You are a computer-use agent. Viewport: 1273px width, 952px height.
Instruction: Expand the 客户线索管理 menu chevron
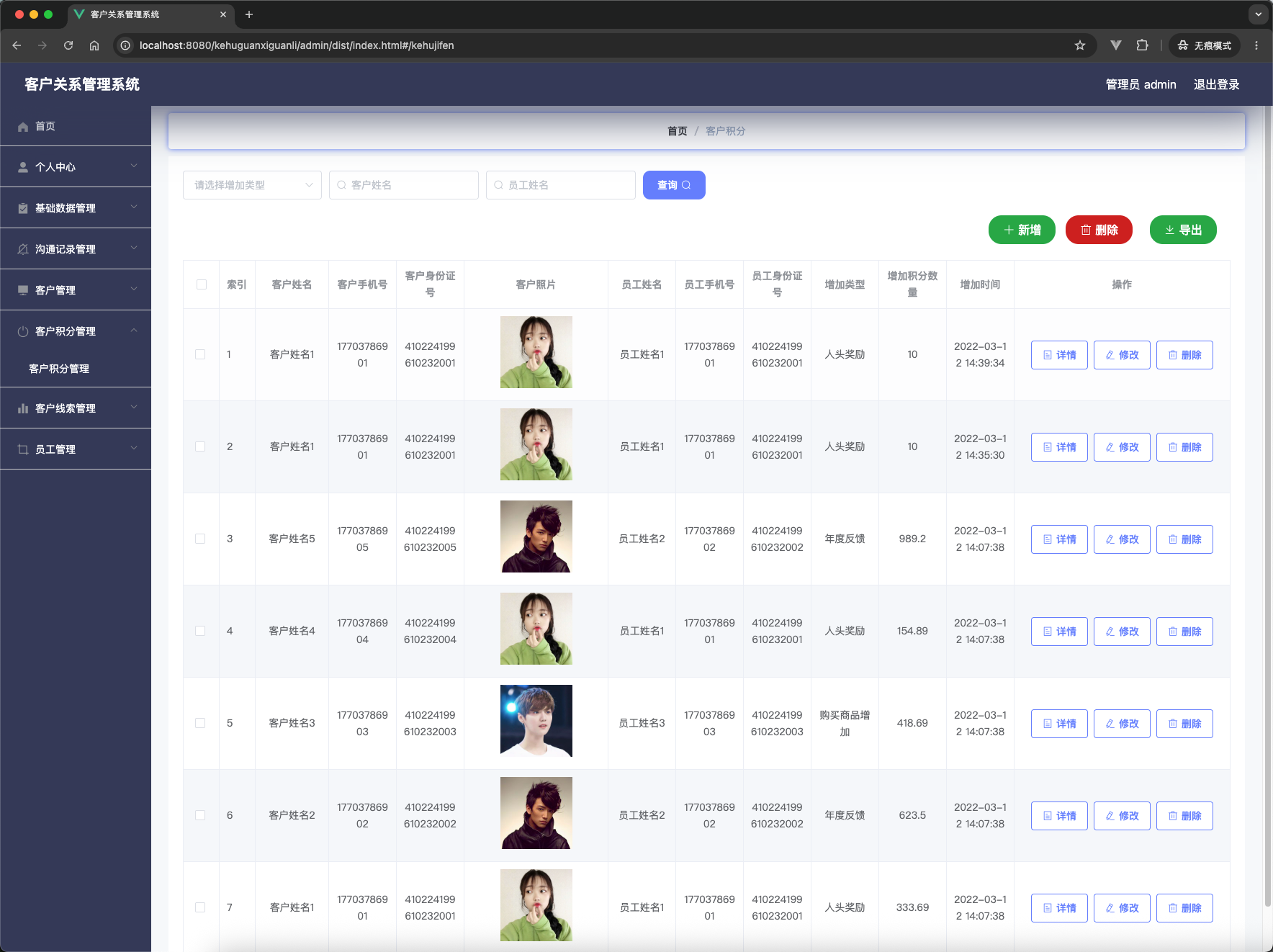(x=134, y=407)
